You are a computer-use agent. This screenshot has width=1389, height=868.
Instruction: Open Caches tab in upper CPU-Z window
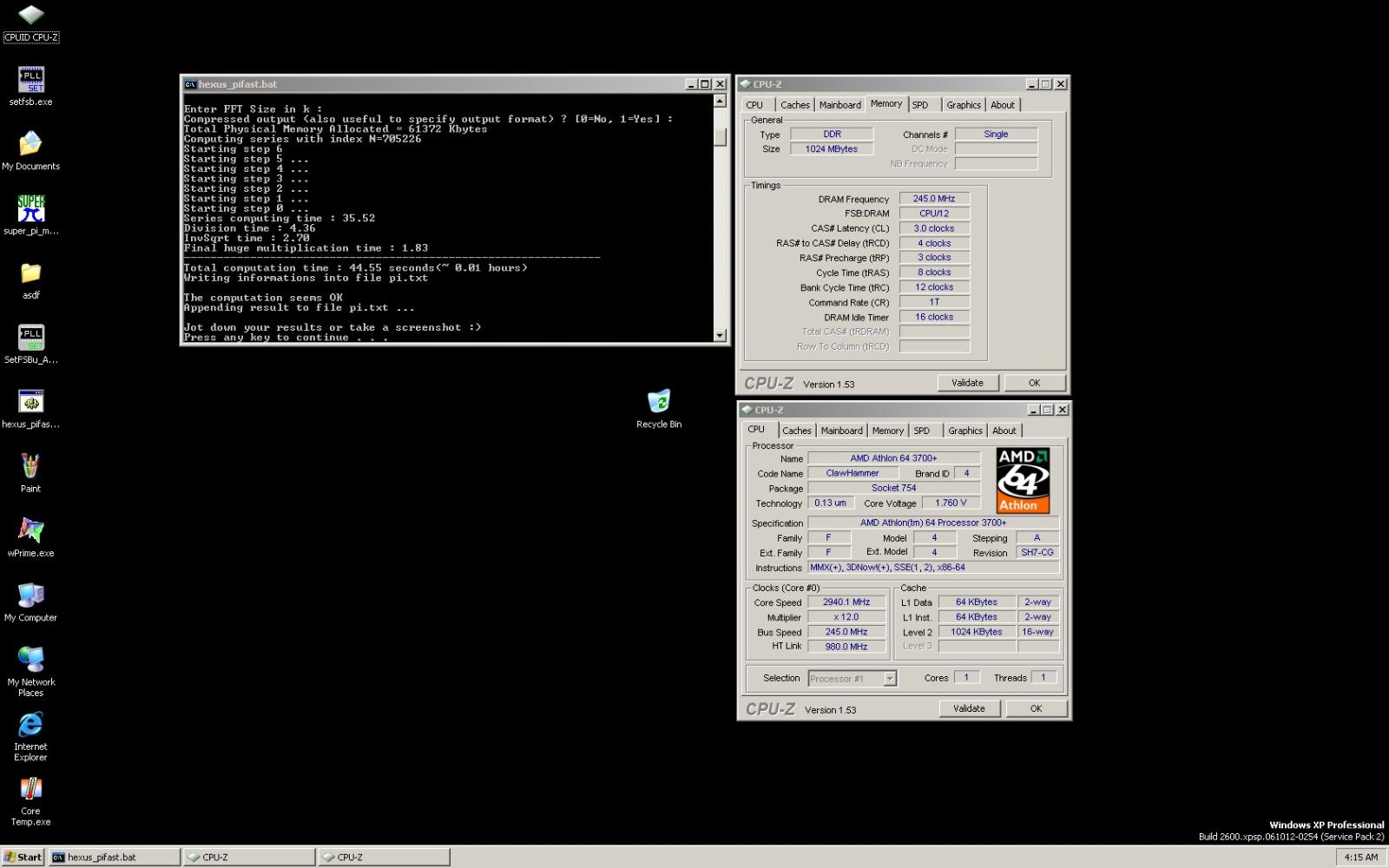[794, 105]
